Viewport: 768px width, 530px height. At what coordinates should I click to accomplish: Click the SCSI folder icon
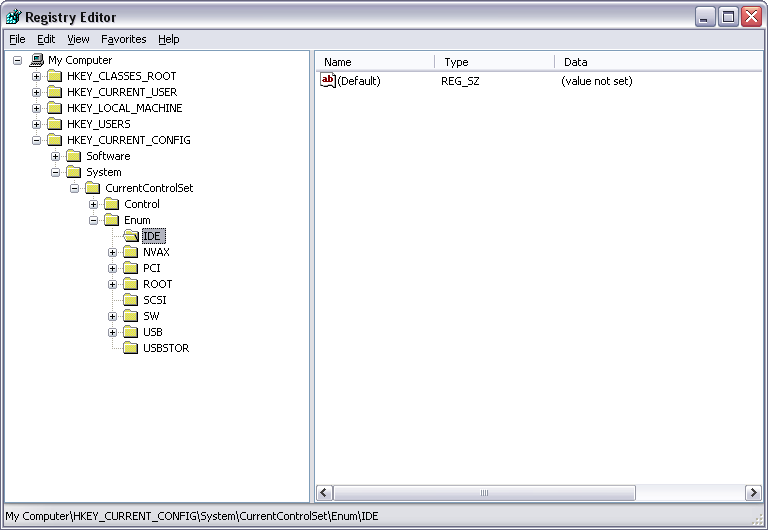pos(131,300)
